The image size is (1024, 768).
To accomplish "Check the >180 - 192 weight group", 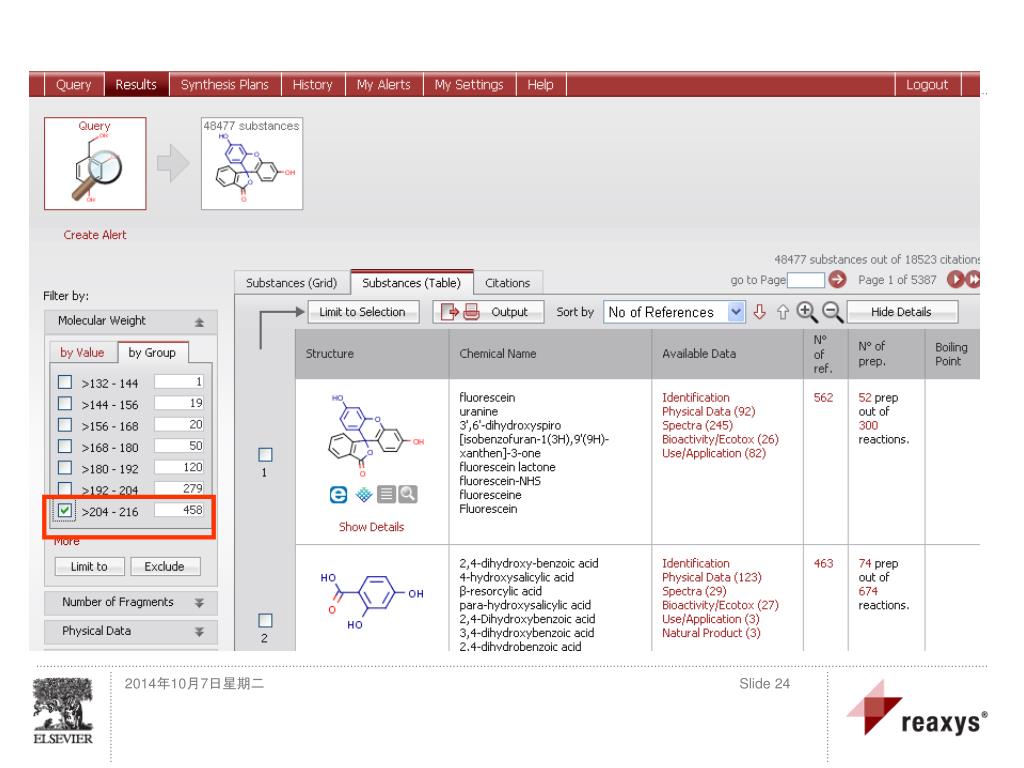I will click(x=65, y=468).
